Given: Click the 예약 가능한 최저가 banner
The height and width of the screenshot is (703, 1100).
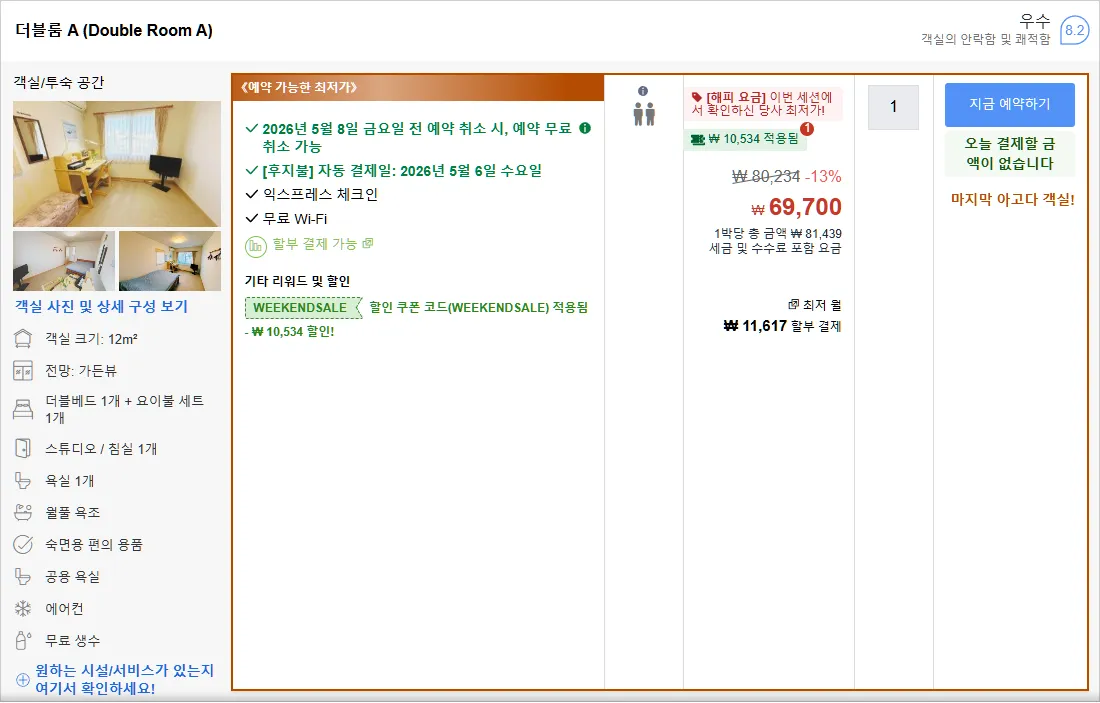Looking at the screenshot, I should coord(418,87).
